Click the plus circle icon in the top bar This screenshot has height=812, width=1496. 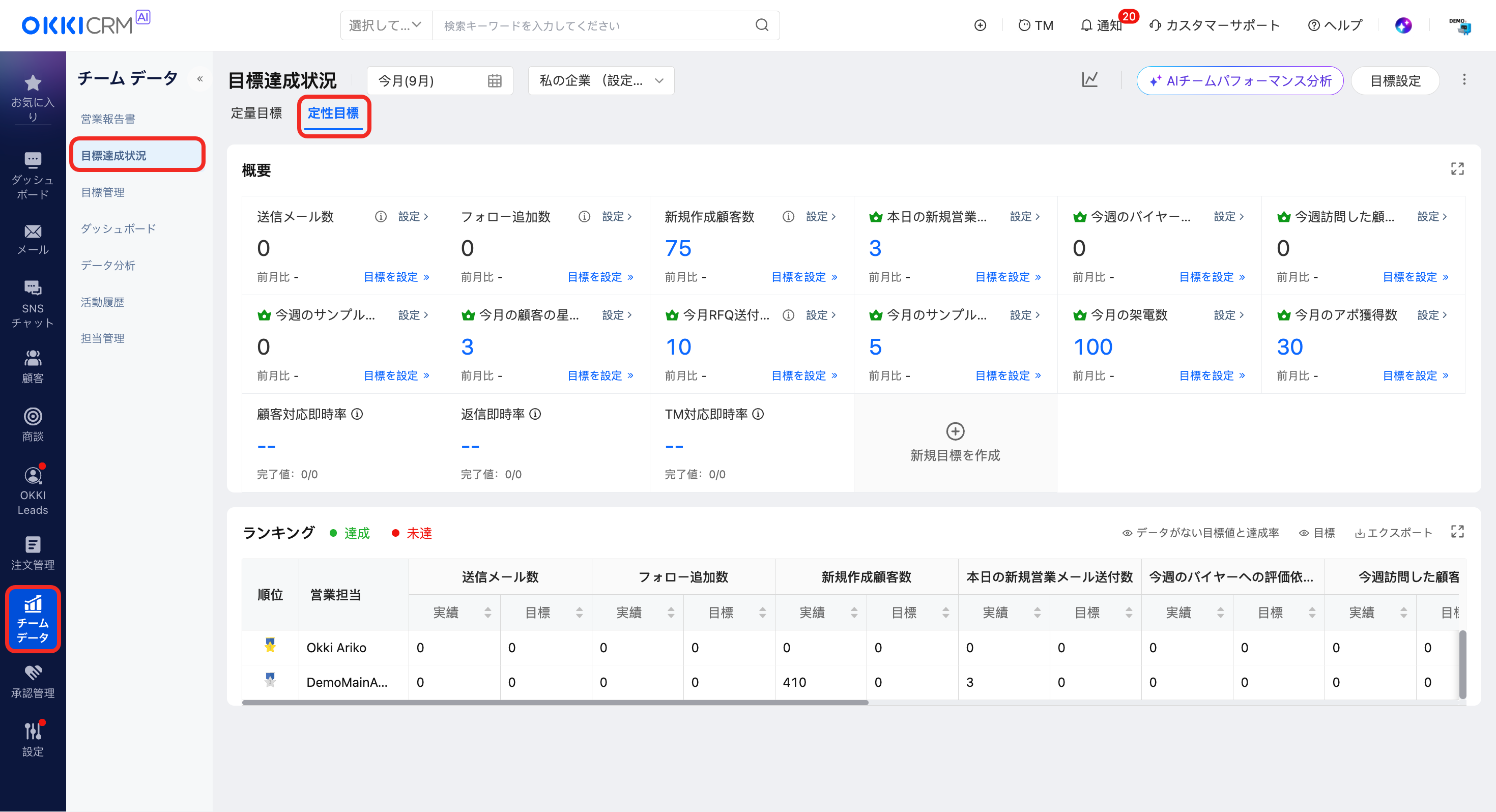[x=980, y=25]
